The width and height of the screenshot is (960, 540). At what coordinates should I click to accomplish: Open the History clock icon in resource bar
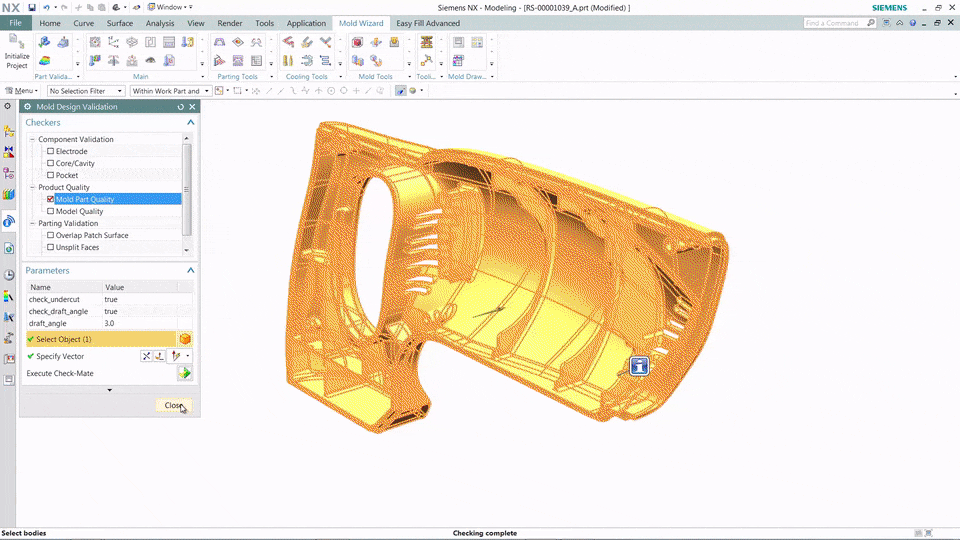point(9,275)
